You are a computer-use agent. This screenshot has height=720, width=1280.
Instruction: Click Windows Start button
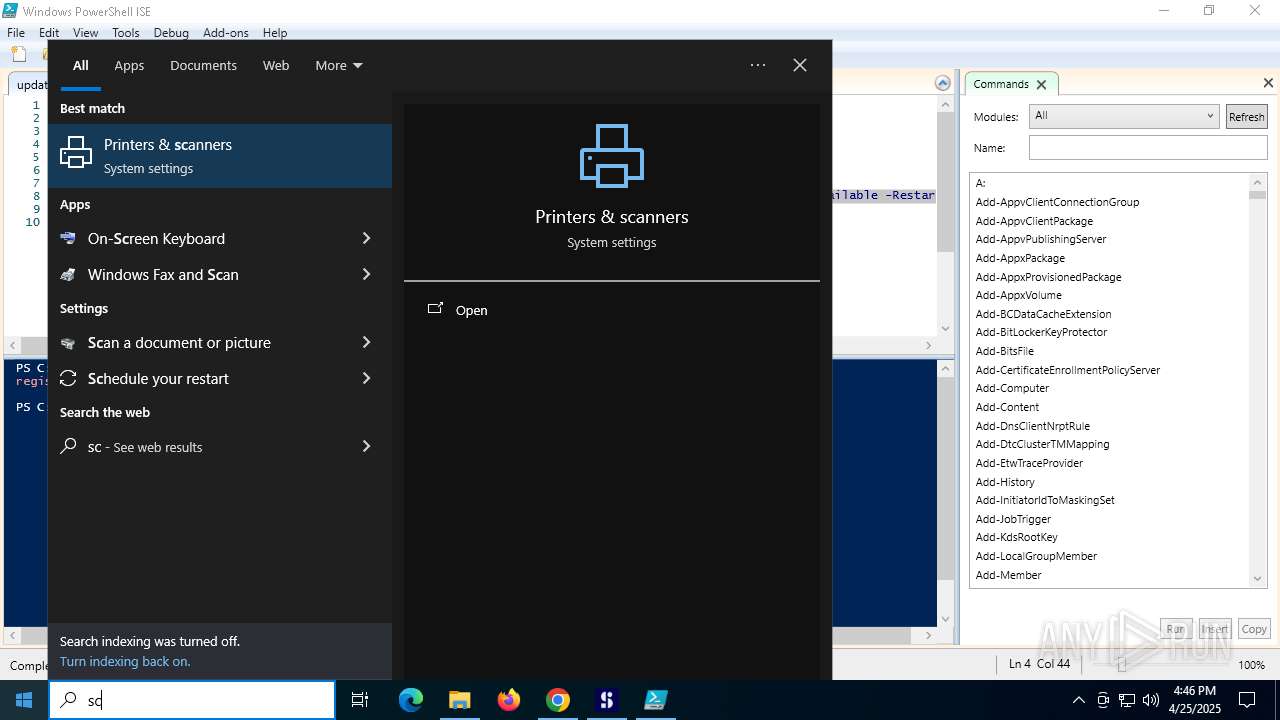pos(24,700)
